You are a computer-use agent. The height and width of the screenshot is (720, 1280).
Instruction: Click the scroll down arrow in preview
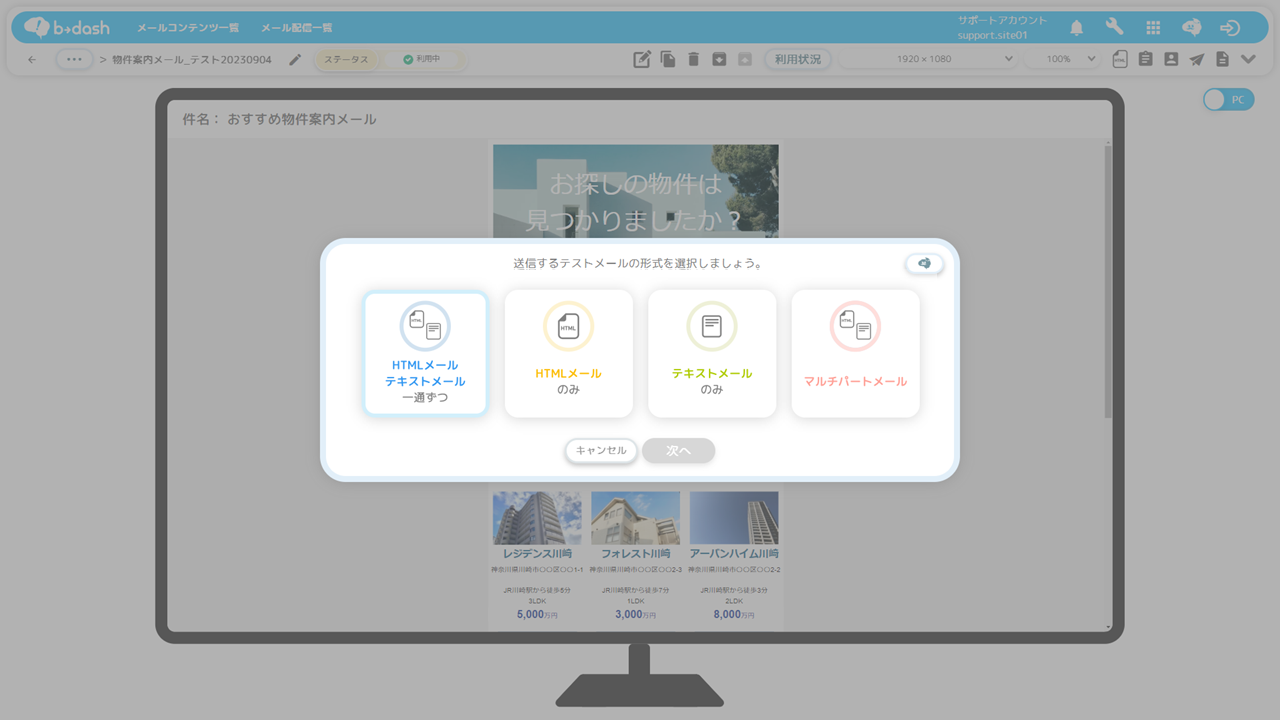tap(1107, 627)
